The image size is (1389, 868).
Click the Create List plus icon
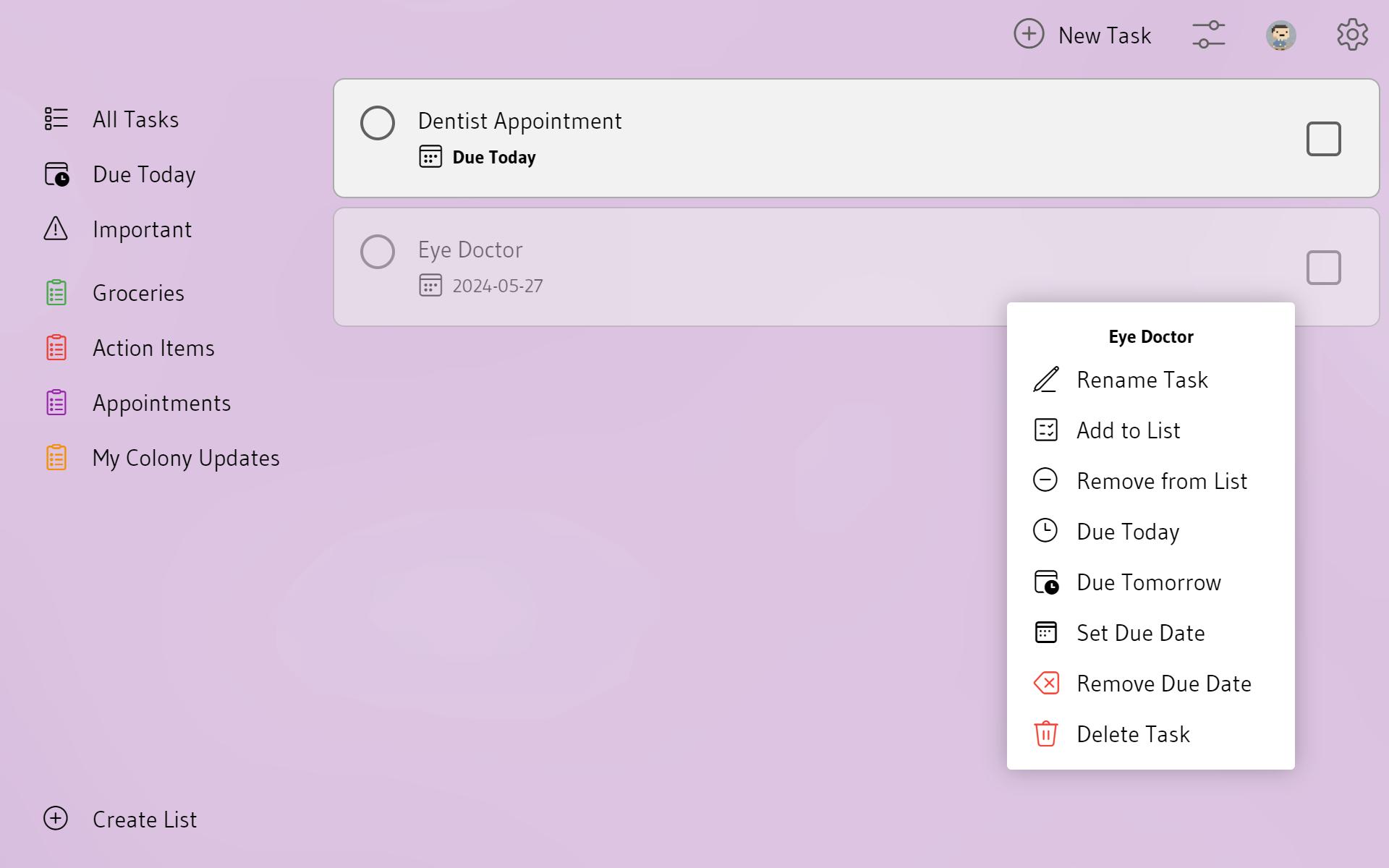[56, 818]
